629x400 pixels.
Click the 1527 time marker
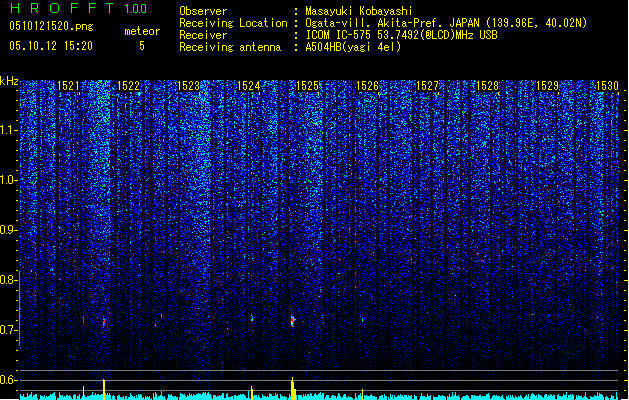pyautogui.click(x=427, y=85)
